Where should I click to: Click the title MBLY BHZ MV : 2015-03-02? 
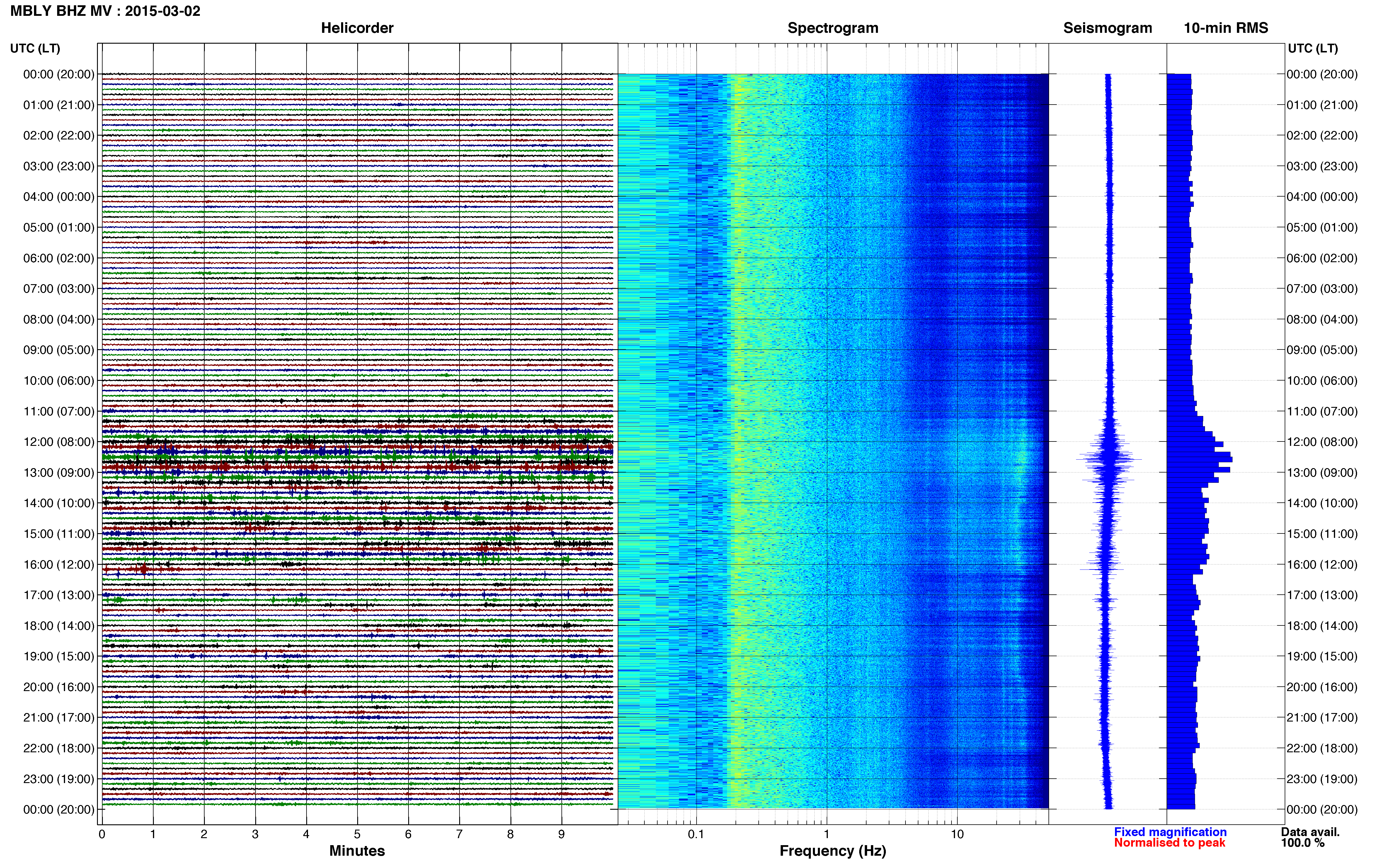tap(105, 11)
